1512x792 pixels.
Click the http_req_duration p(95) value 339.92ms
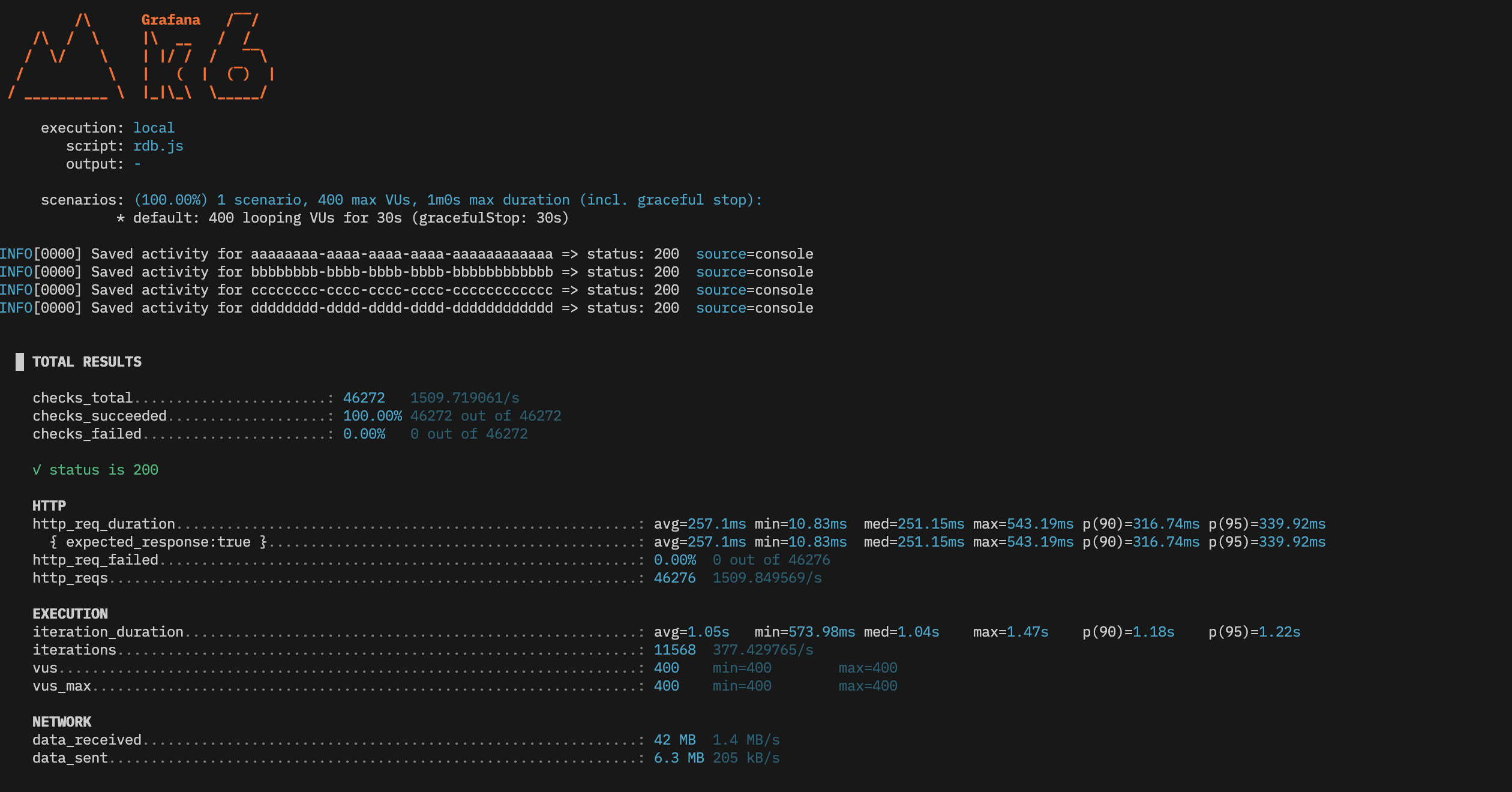[x=1292, y=524]
